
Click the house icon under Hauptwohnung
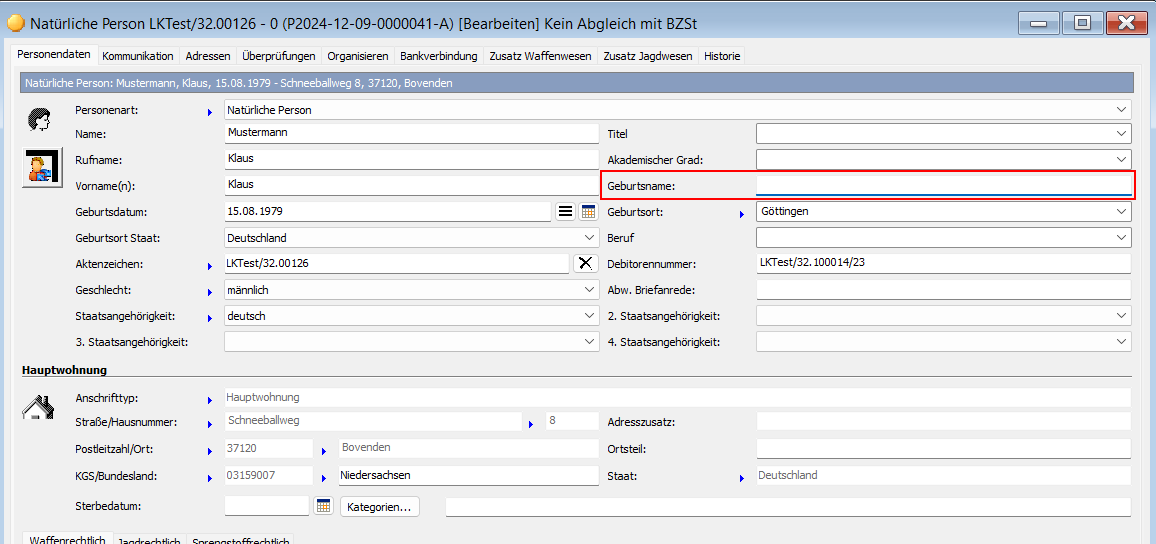point(38,406)
